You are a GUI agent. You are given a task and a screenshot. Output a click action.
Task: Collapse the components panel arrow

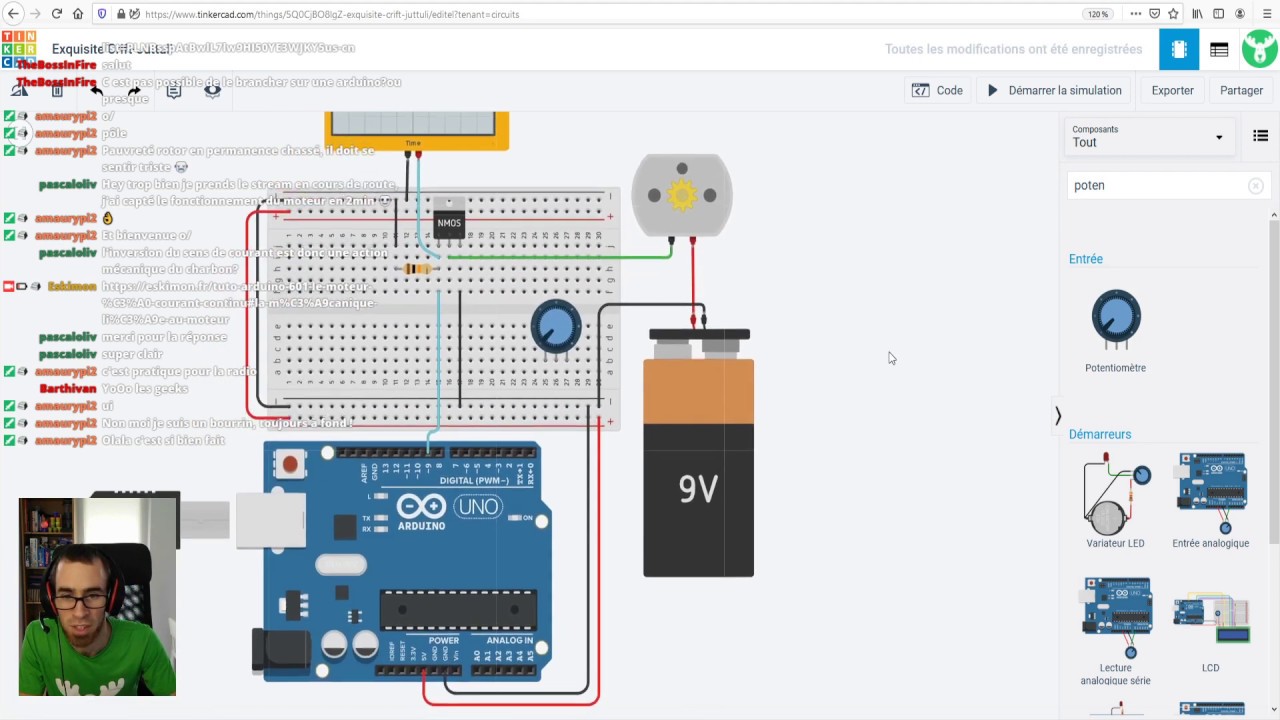tap(1057, 415)
